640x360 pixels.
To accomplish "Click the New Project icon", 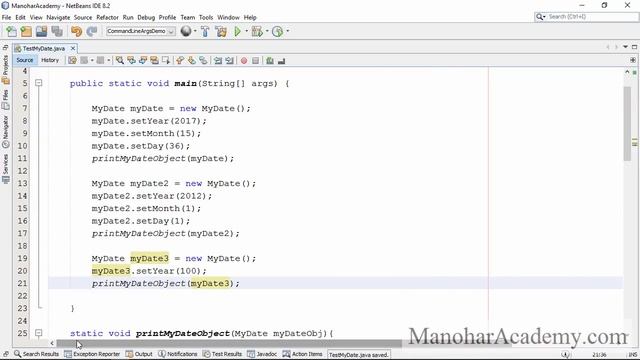I will pos(26,31).
